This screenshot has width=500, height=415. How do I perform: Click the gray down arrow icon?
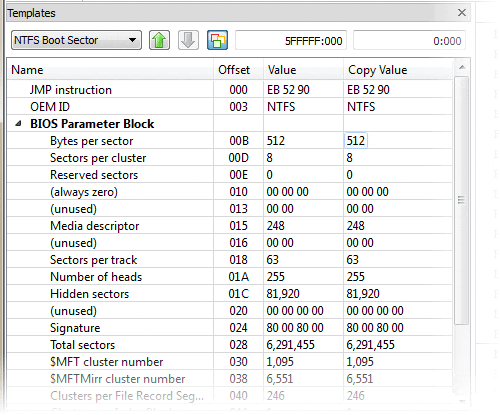click(188, 40)
